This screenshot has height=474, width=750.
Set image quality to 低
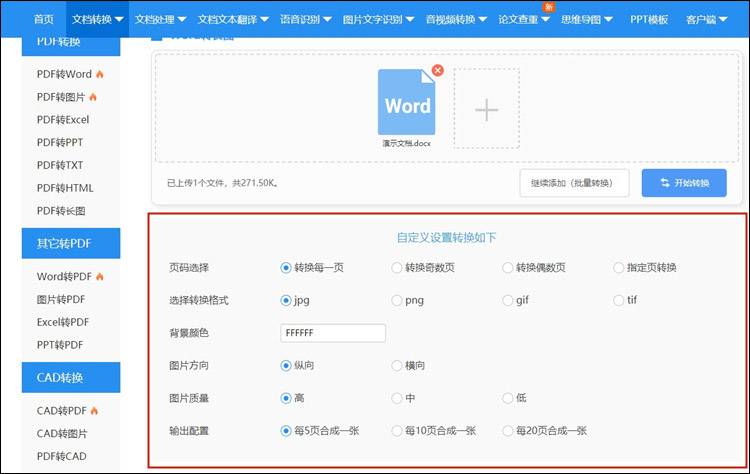(507, 398)
